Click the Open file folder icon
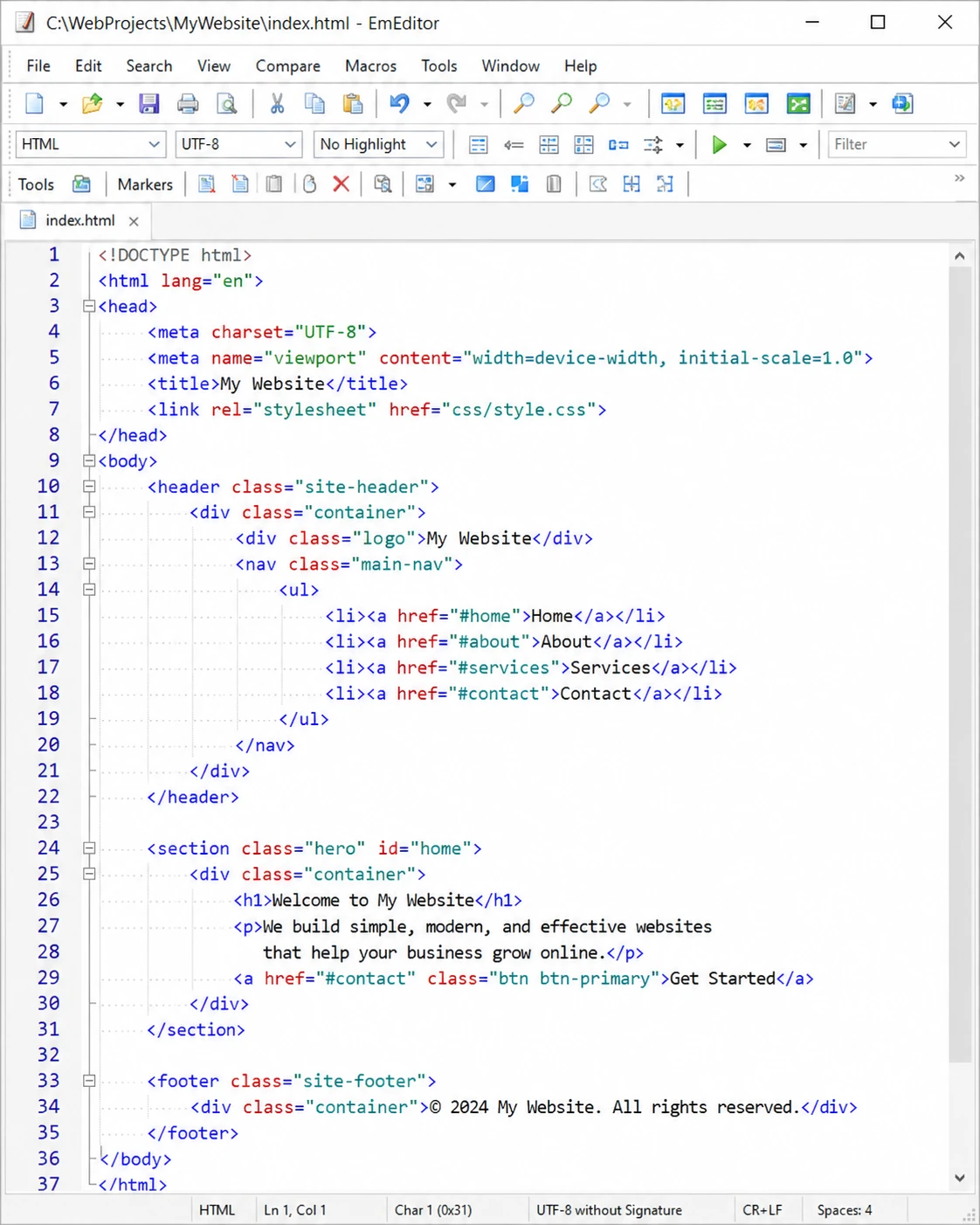The height and width of the screenshot is (1225, 980). click(x=92, y=104)
